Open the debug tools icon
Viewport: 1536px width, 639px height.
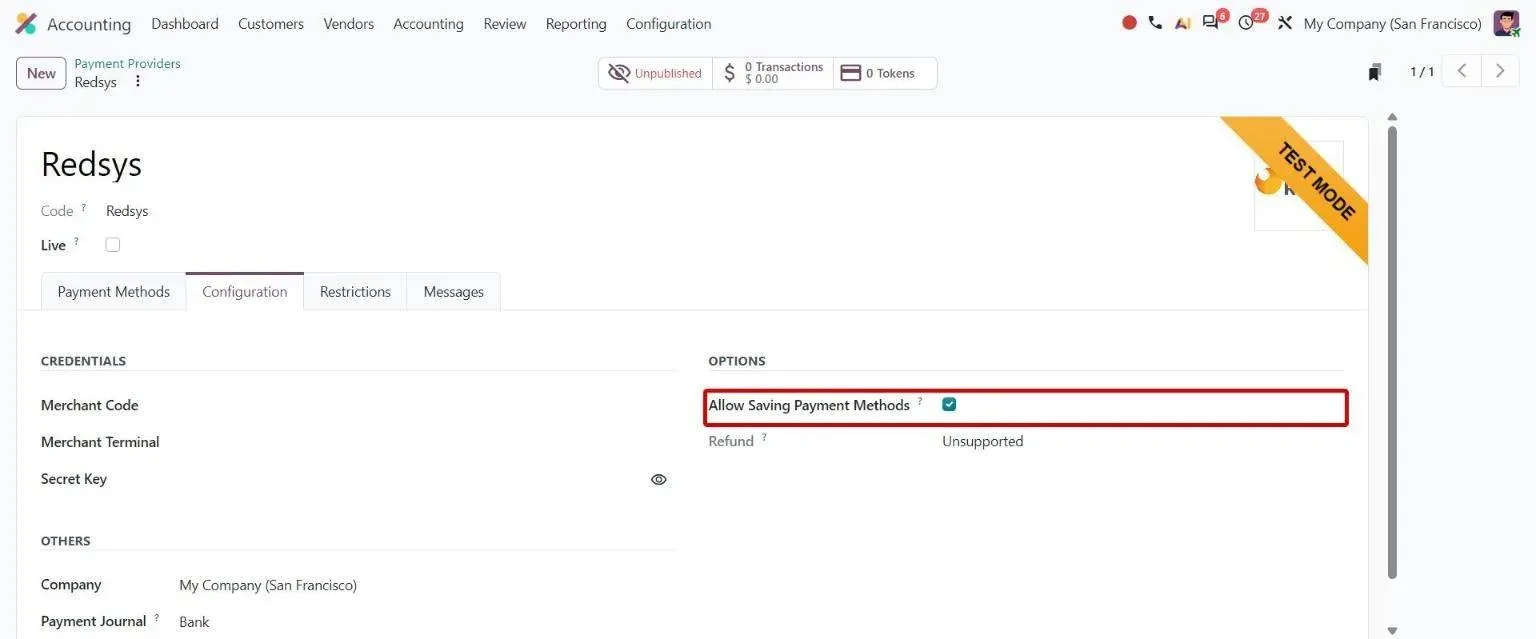tap(1285, 23)
